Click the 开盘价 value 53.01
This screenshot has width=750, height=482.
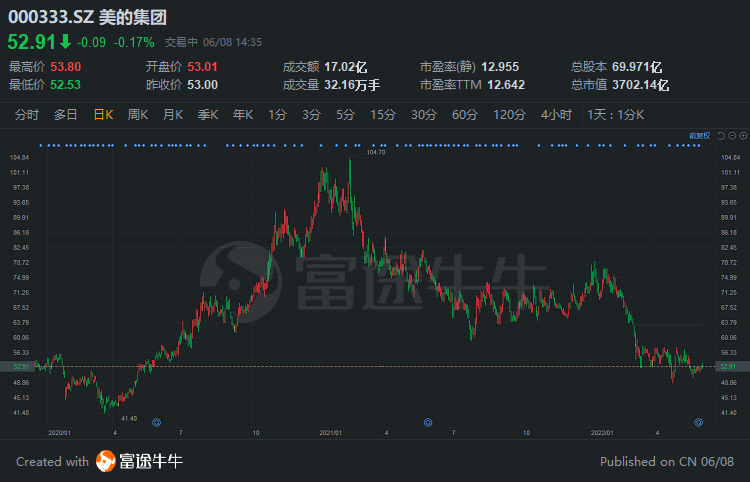pos(202,66)
